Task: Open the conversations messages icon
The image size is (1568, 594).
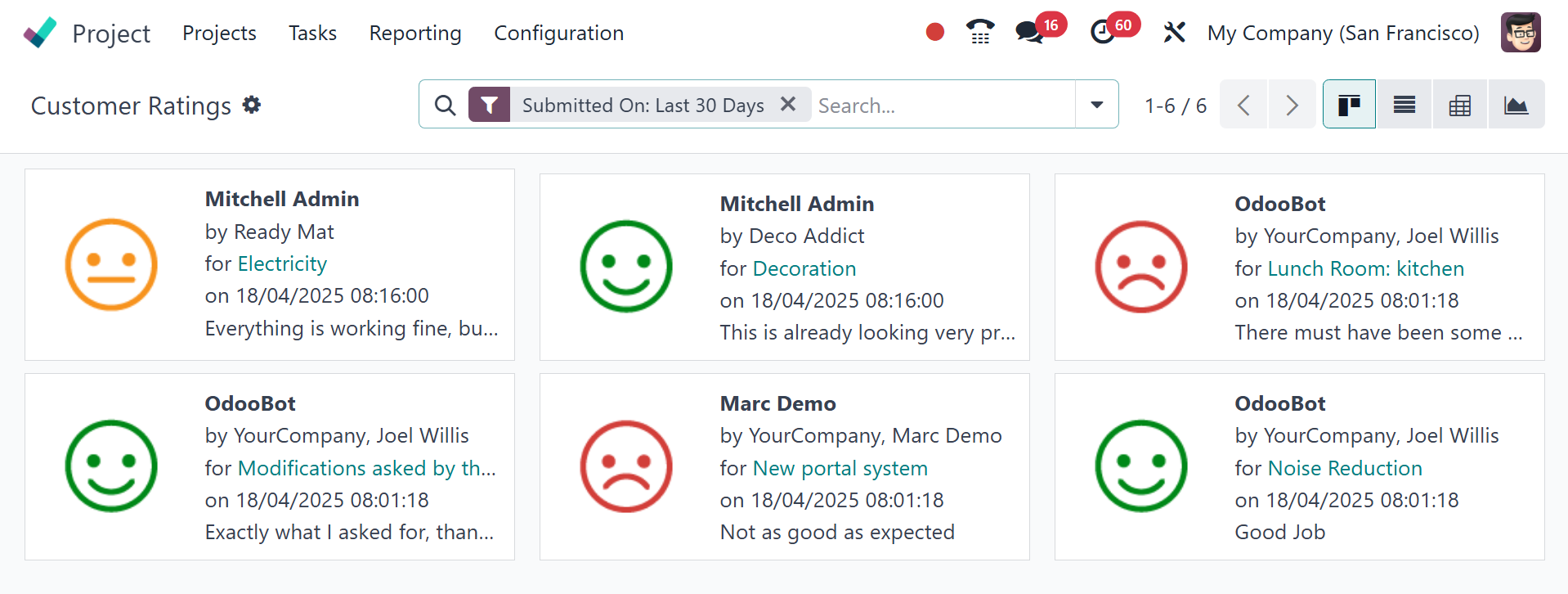Action: coord(1028,33)
